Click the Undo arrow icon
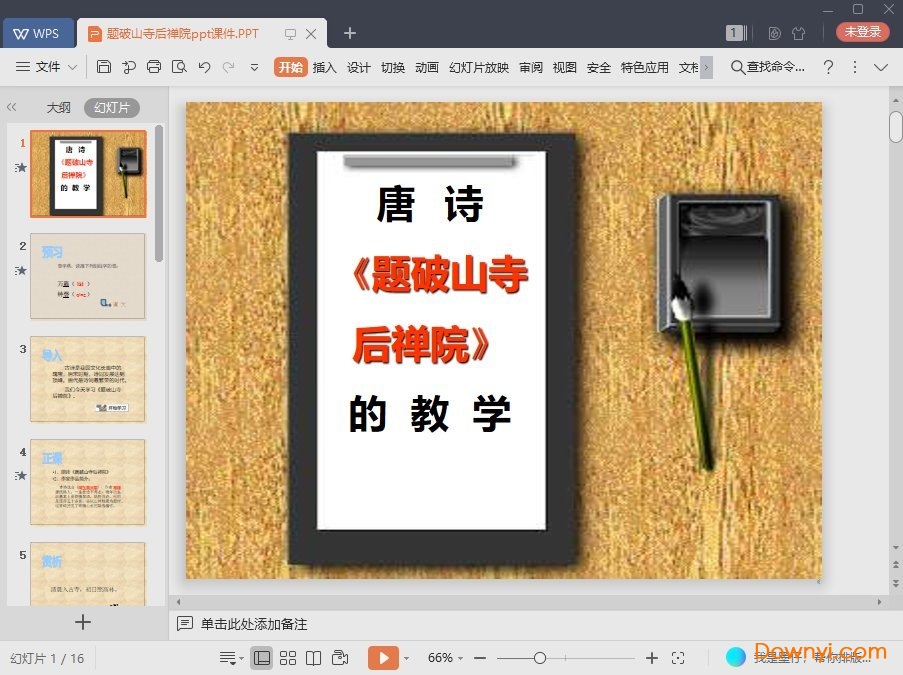Image resolution: width=903 pixels, height=675 pixels. tap(204, 67)
